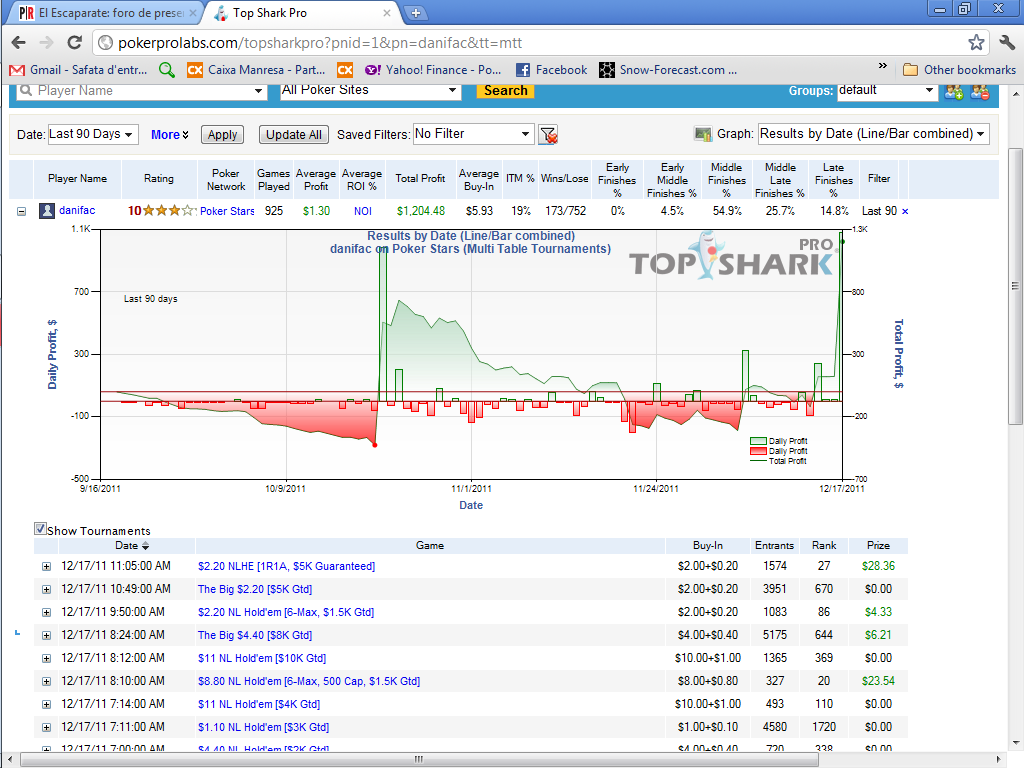Click the Apply button

click(x=222, y=135)
